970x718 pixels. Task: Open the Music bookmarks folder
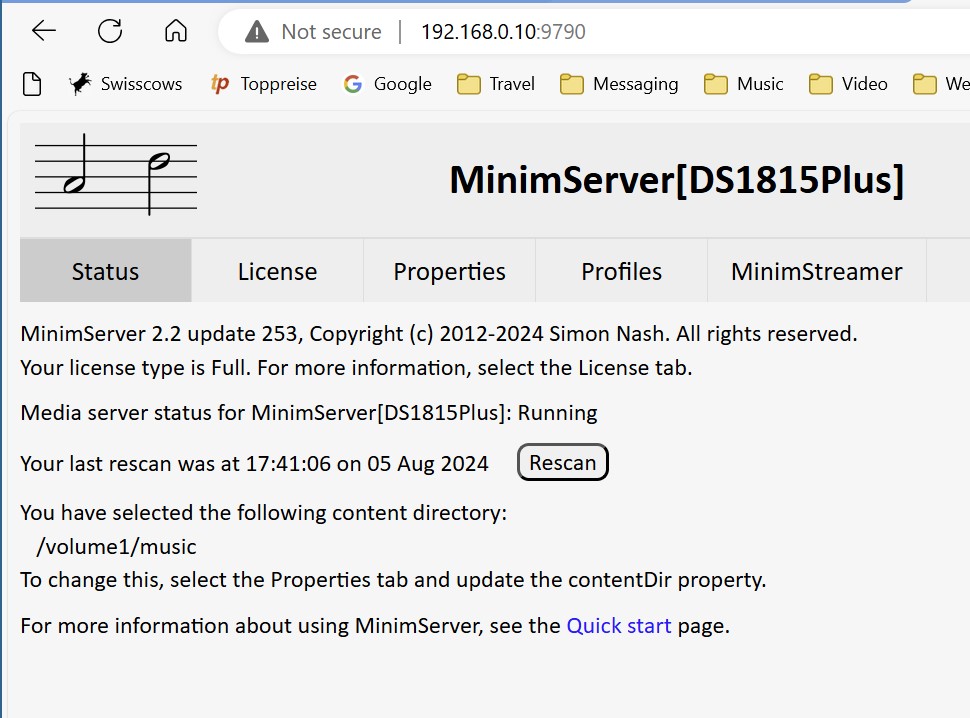tap(744, 83)
